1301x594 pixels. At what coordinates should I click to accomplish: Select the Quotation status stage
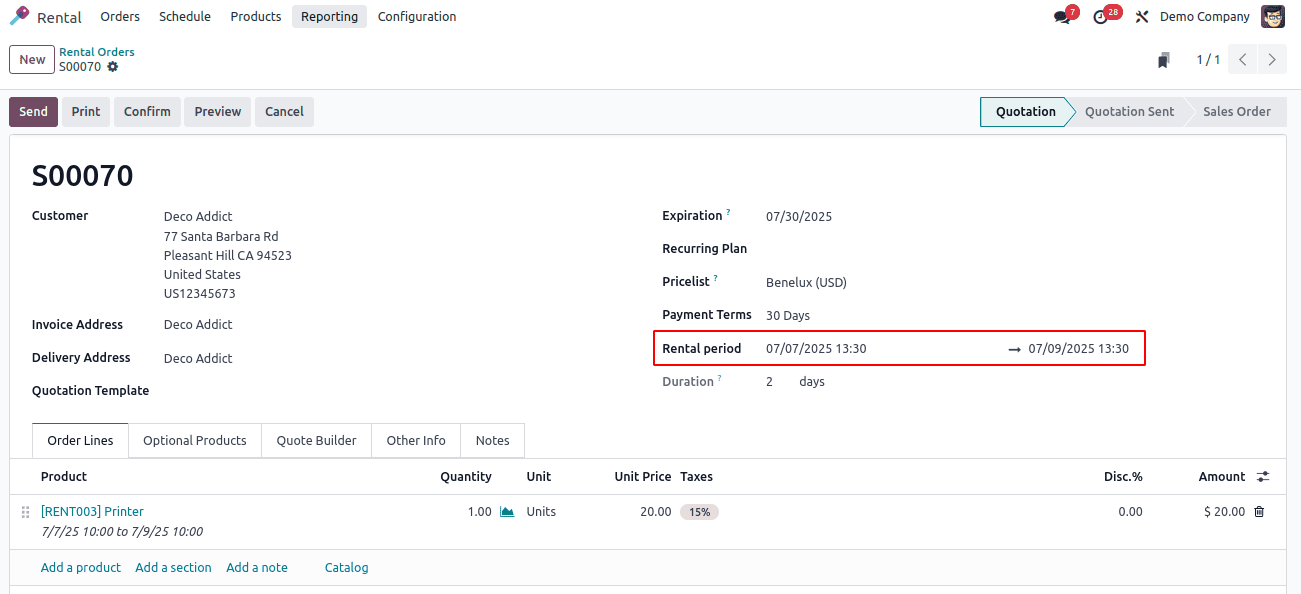(x=1026, y=112)
